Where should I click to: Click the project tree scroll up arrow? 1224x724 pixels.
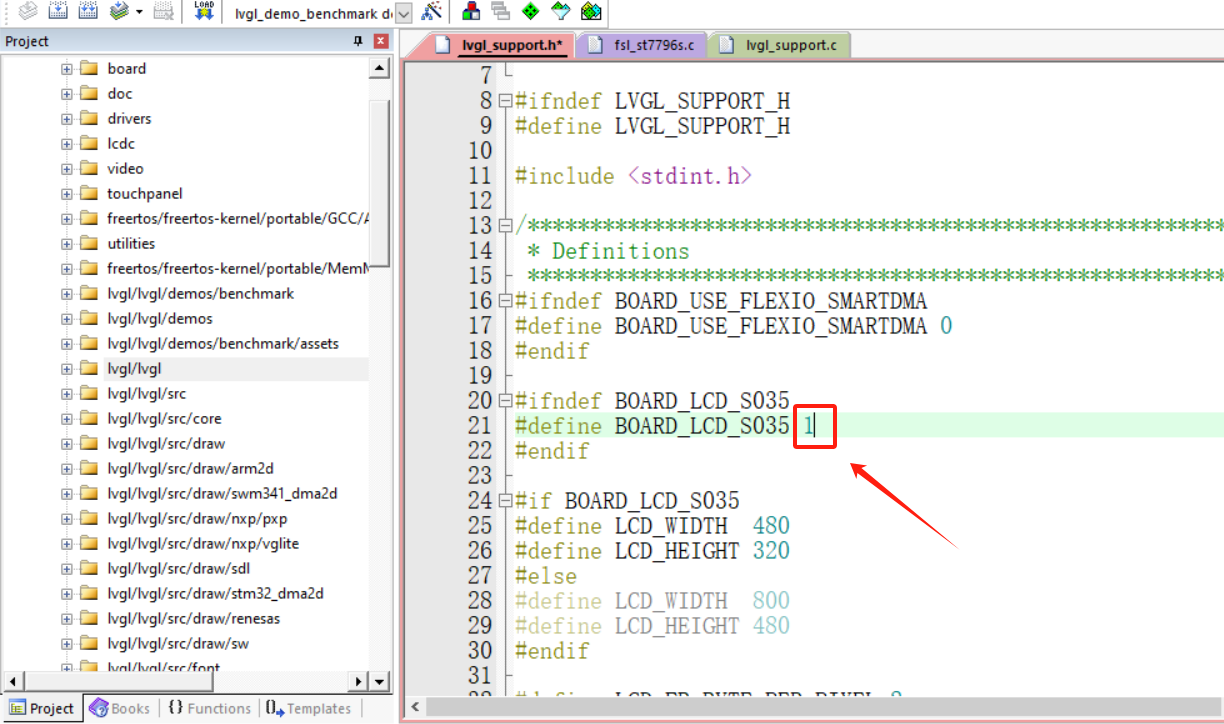tap(380, 69)
